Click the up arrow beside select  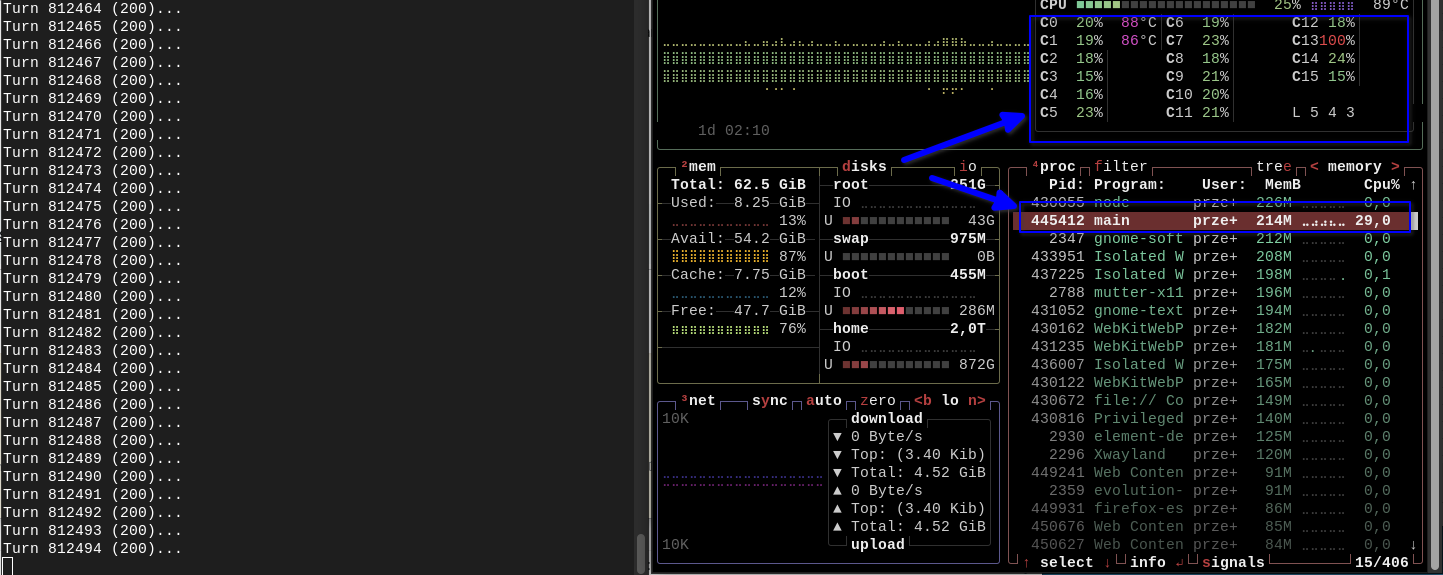(1026, 563)
